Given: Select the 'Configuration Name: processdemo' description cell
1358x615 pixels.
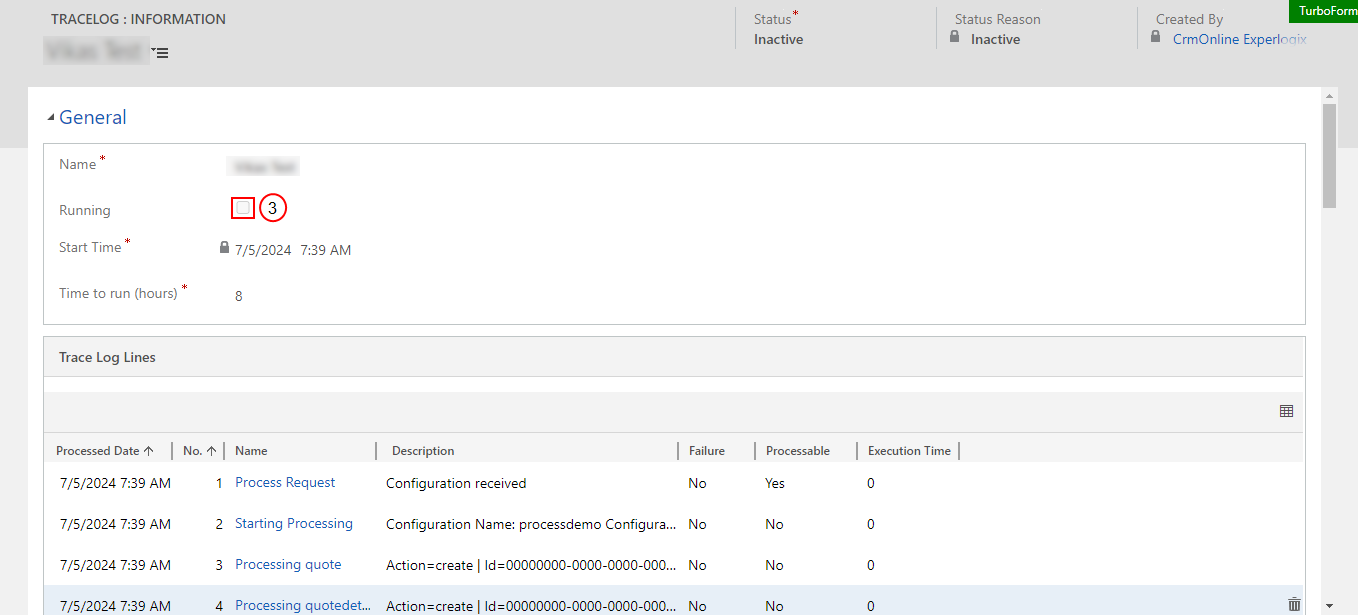Looking at the screenshot, I should point(531,524).
